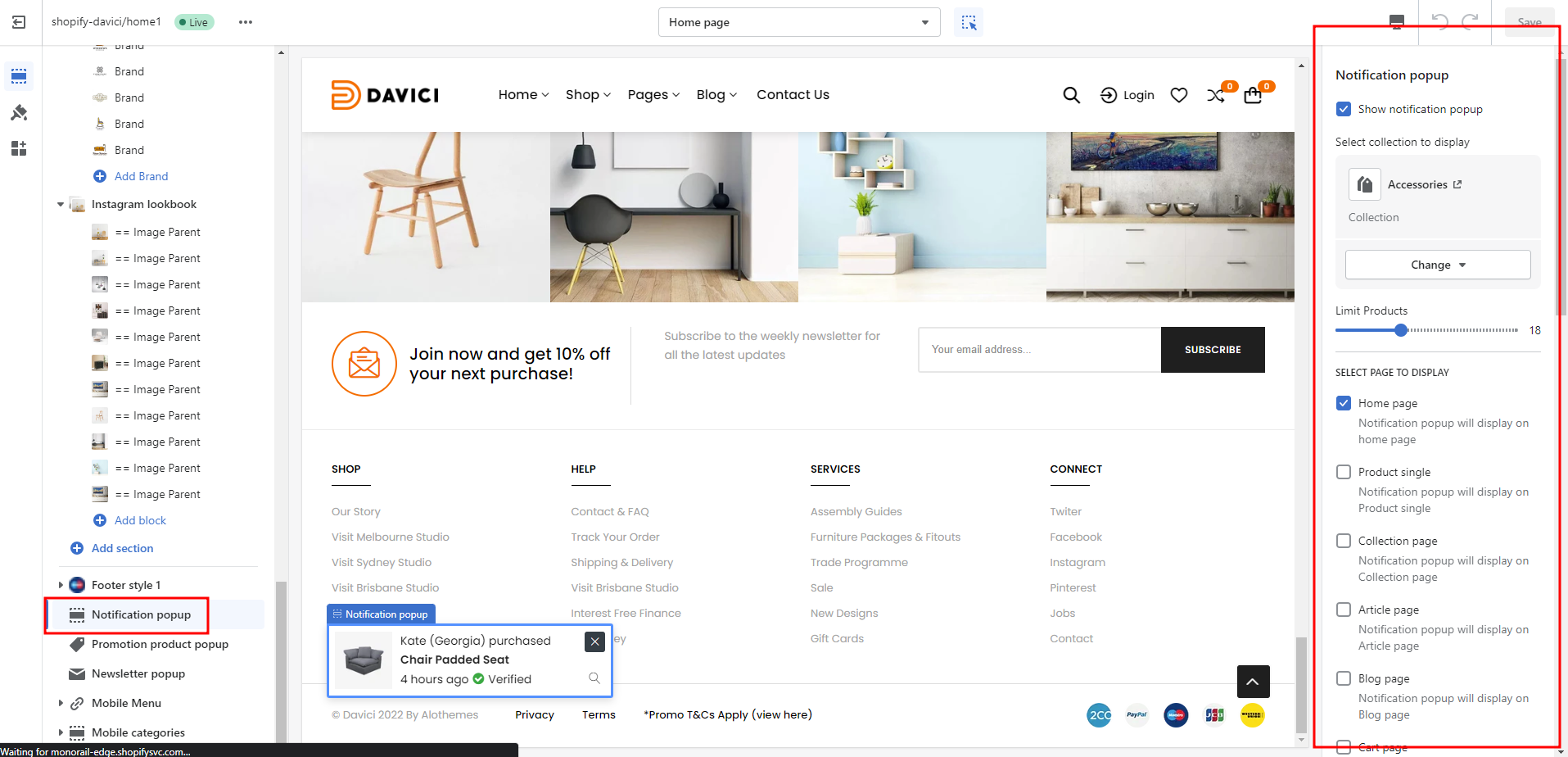The height and width of the screenshot is (757, 1568).
Task: Click the Add section link
Action: point(122,548)
